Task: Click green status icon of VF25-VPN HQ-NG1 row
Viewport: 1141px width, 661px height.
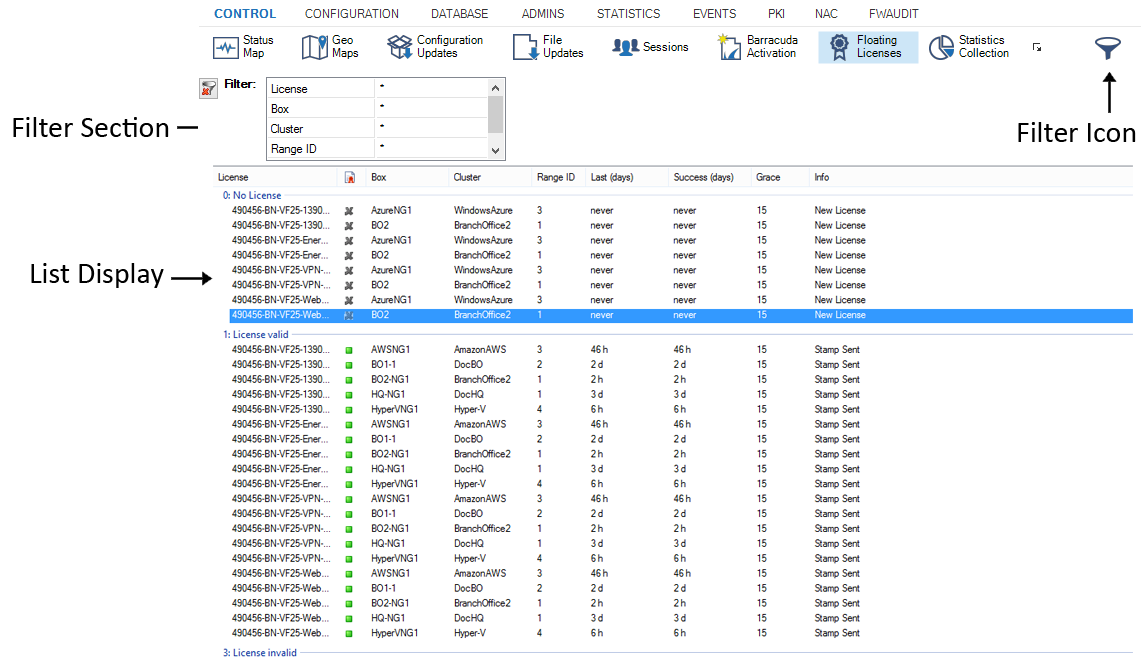Action: click(349, 545)
